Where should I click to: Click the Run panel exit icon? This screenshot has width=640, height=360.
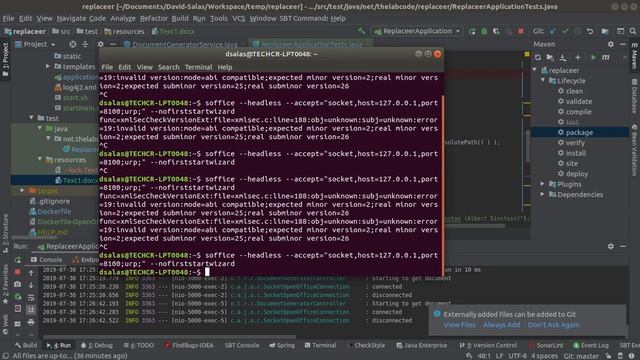pyautogui.click(x=18, y=309)
